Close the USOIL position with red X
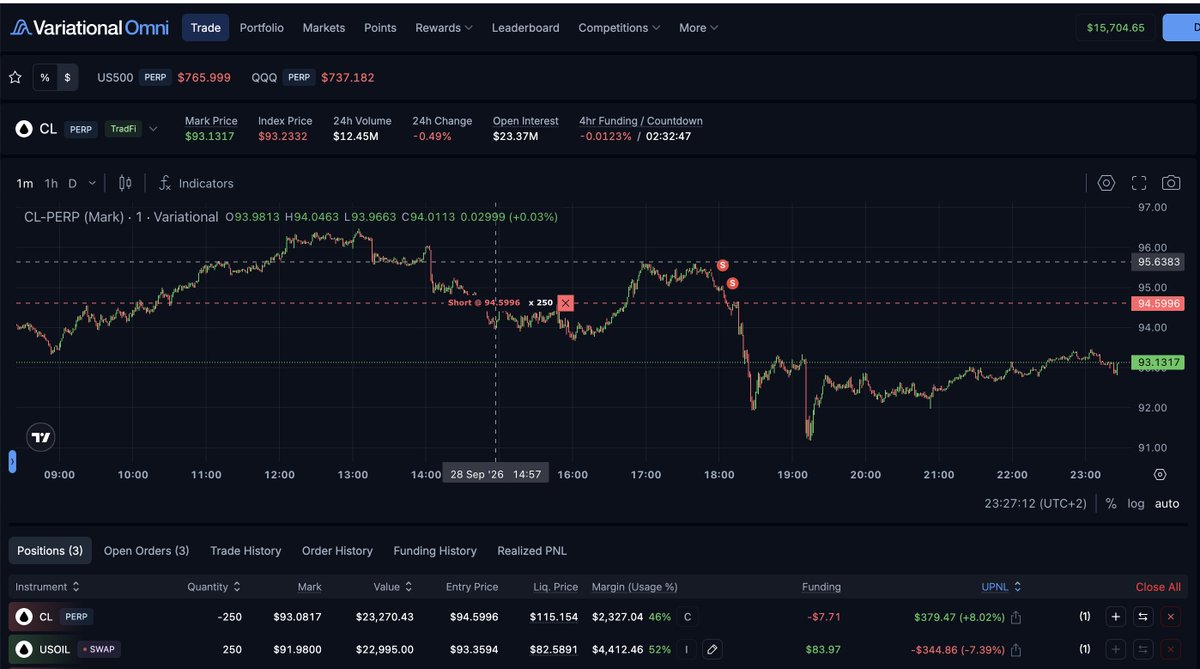This screenshot has width=1200, height=669. point(1171,649)
